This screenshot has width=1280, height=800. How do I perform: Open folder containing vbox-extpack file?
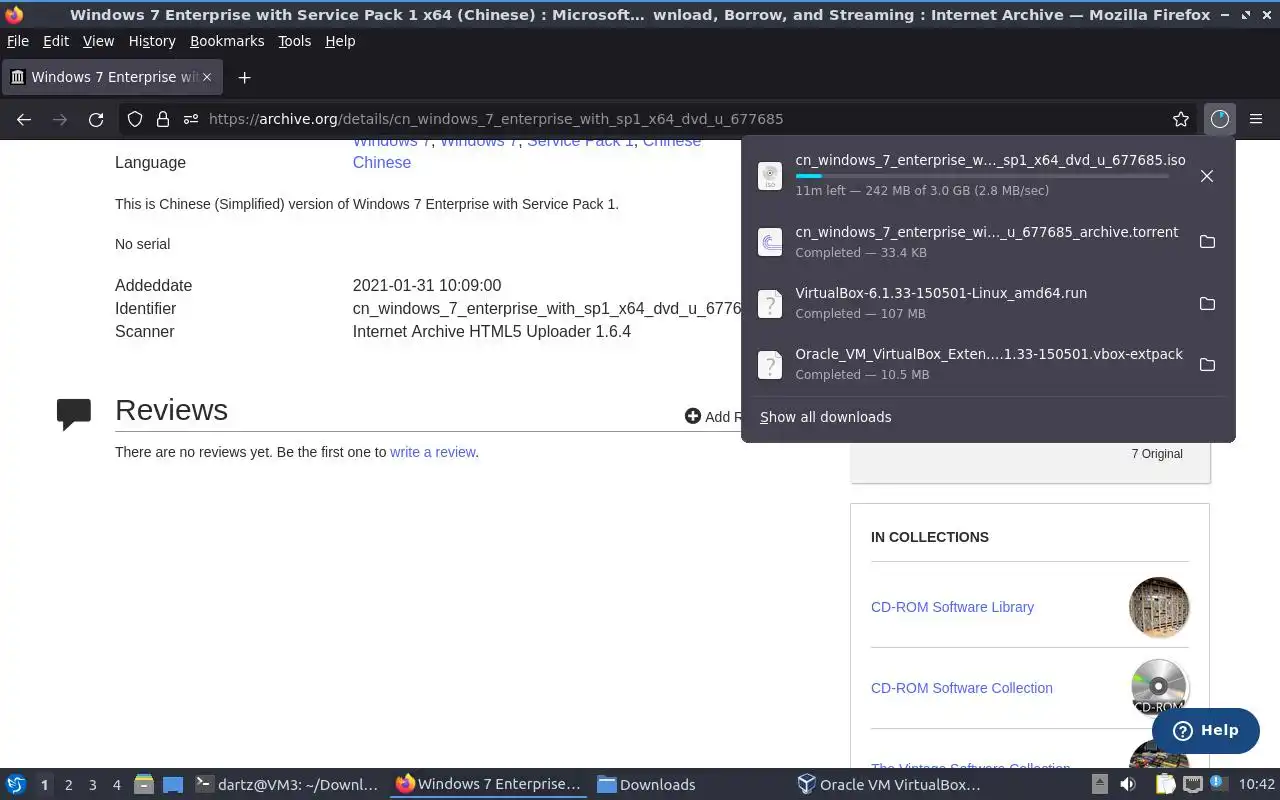(1207, 364)
